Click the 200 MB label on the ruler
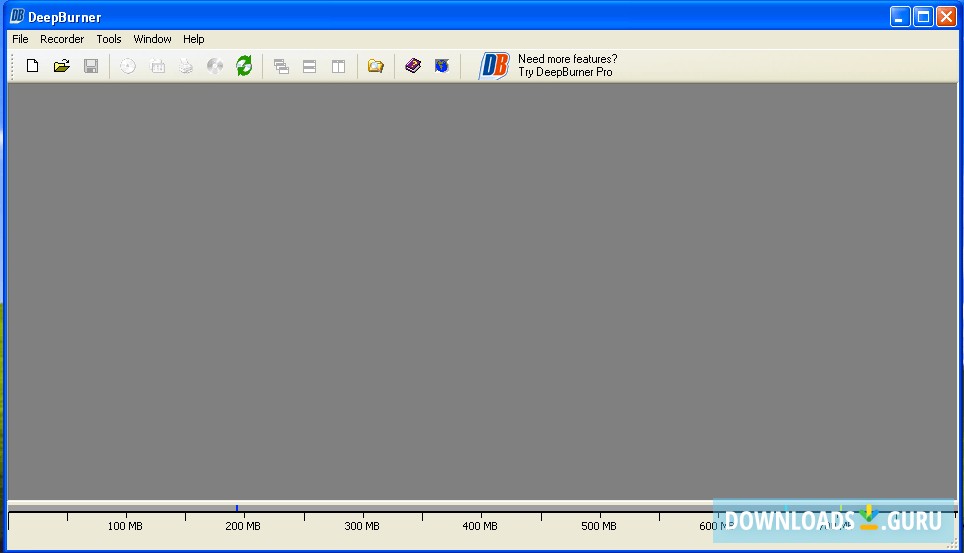Image resolution: width=964 pixels, height=553 pixels. 243,526
